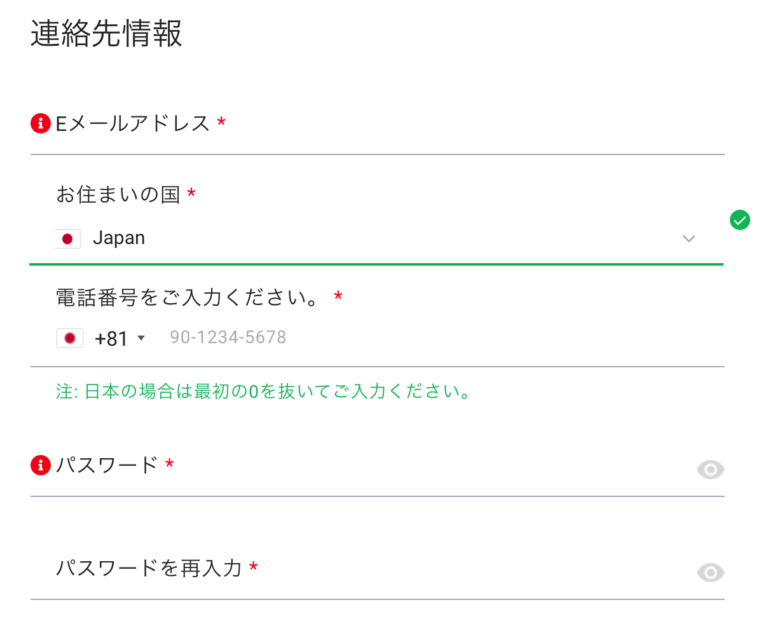The width and height of the screenshot is (768, 619).
Task: Click the green note about removing leading 0
Action: pos(264,391)
